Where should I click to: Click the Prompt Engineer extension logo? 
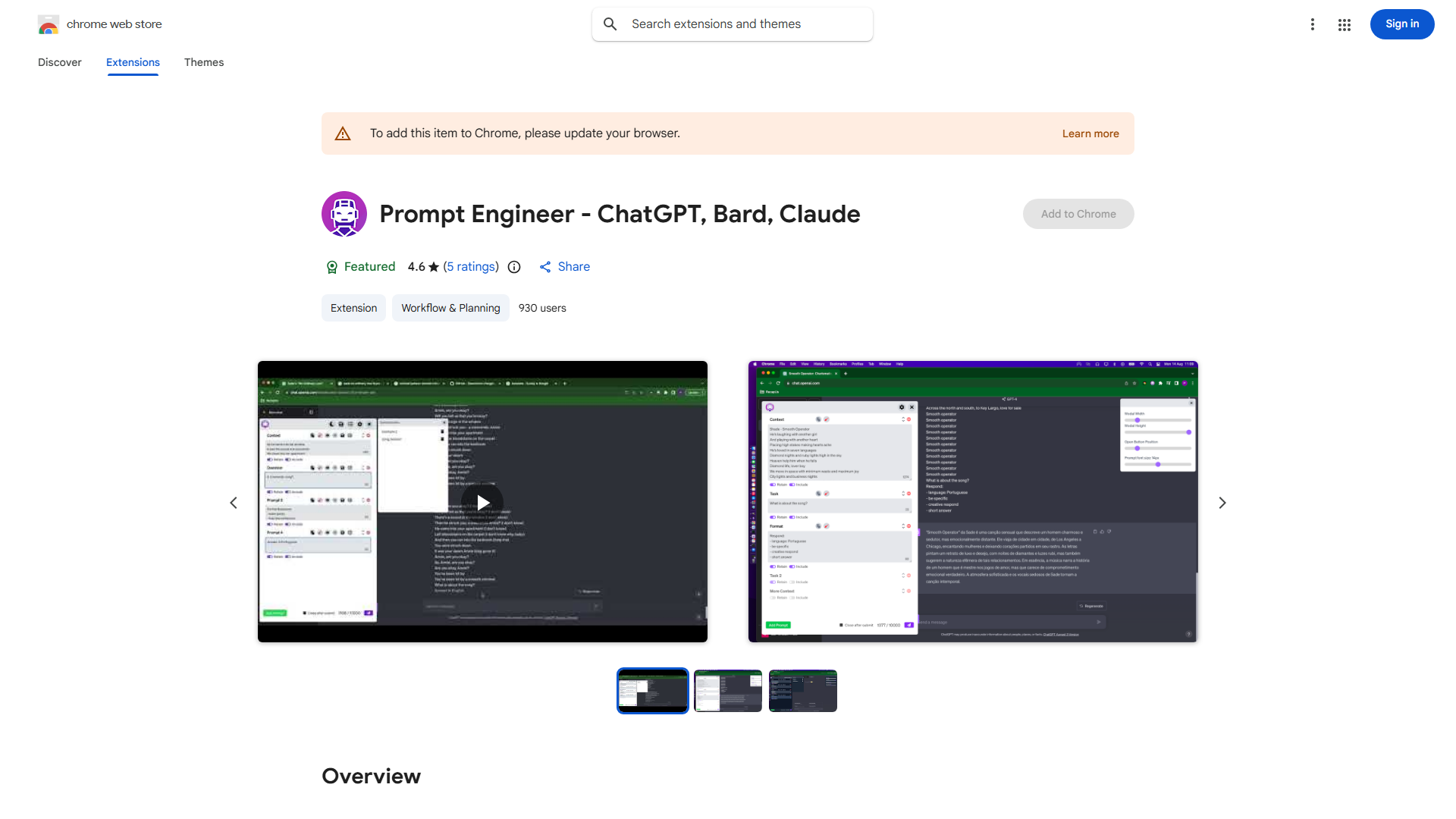click(344, 214)
